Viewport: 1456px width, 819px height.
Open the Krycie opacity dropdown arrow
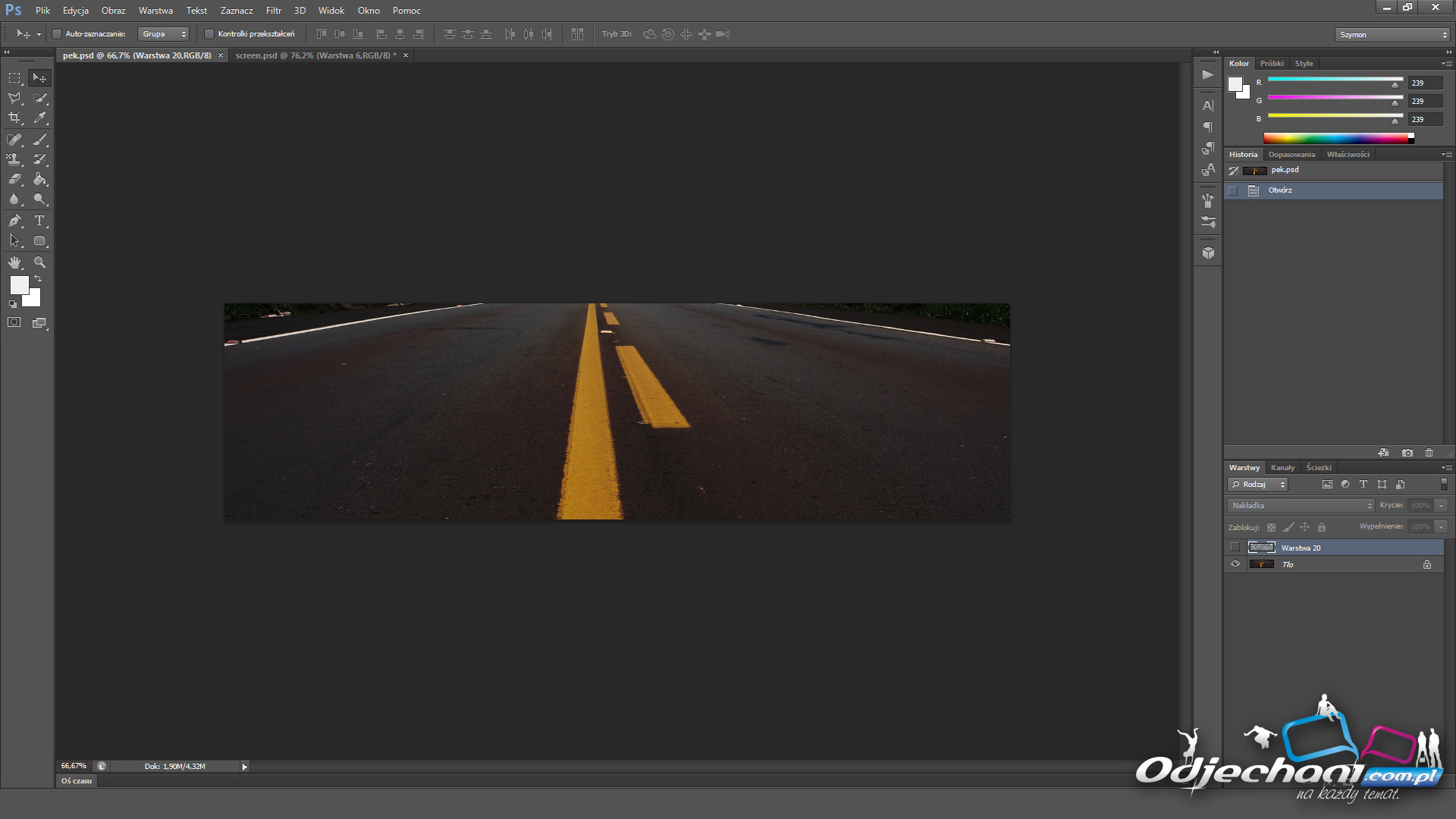[x=1442, y=506]
